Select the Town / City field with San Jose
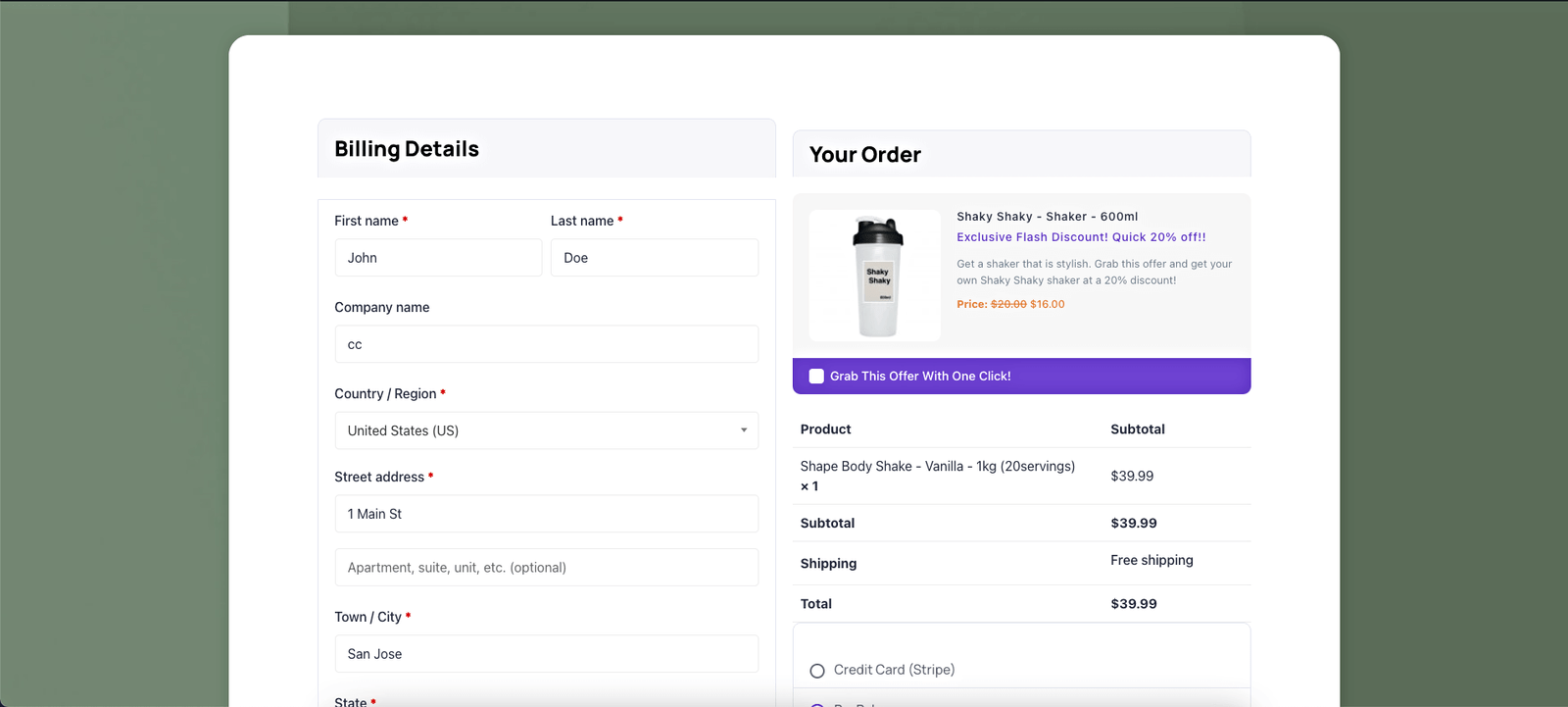This screenshot has width=1568, height=707. 546,654
